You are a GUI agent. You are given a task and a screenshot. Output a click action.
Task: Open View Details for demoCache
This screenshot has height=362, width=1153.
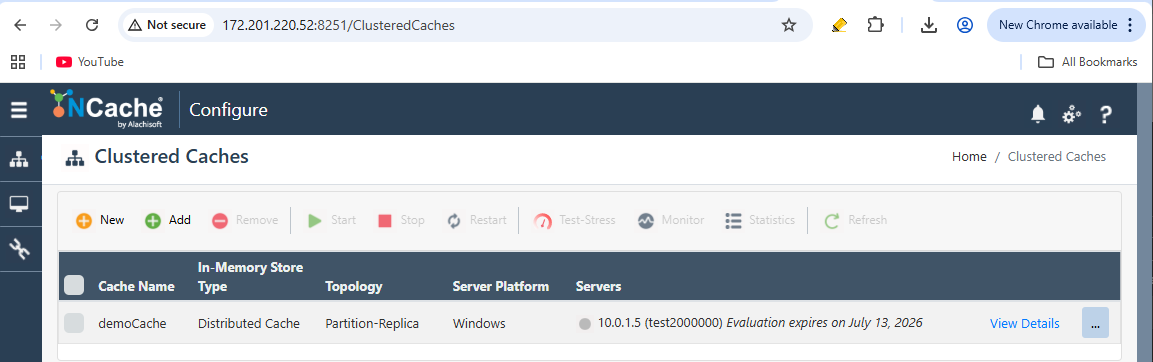tap(1024, 323)
